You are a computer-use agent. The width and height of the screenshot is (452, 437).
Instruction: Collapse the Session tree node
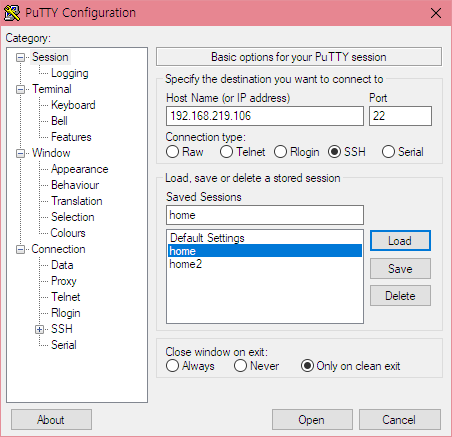[21, 57]
